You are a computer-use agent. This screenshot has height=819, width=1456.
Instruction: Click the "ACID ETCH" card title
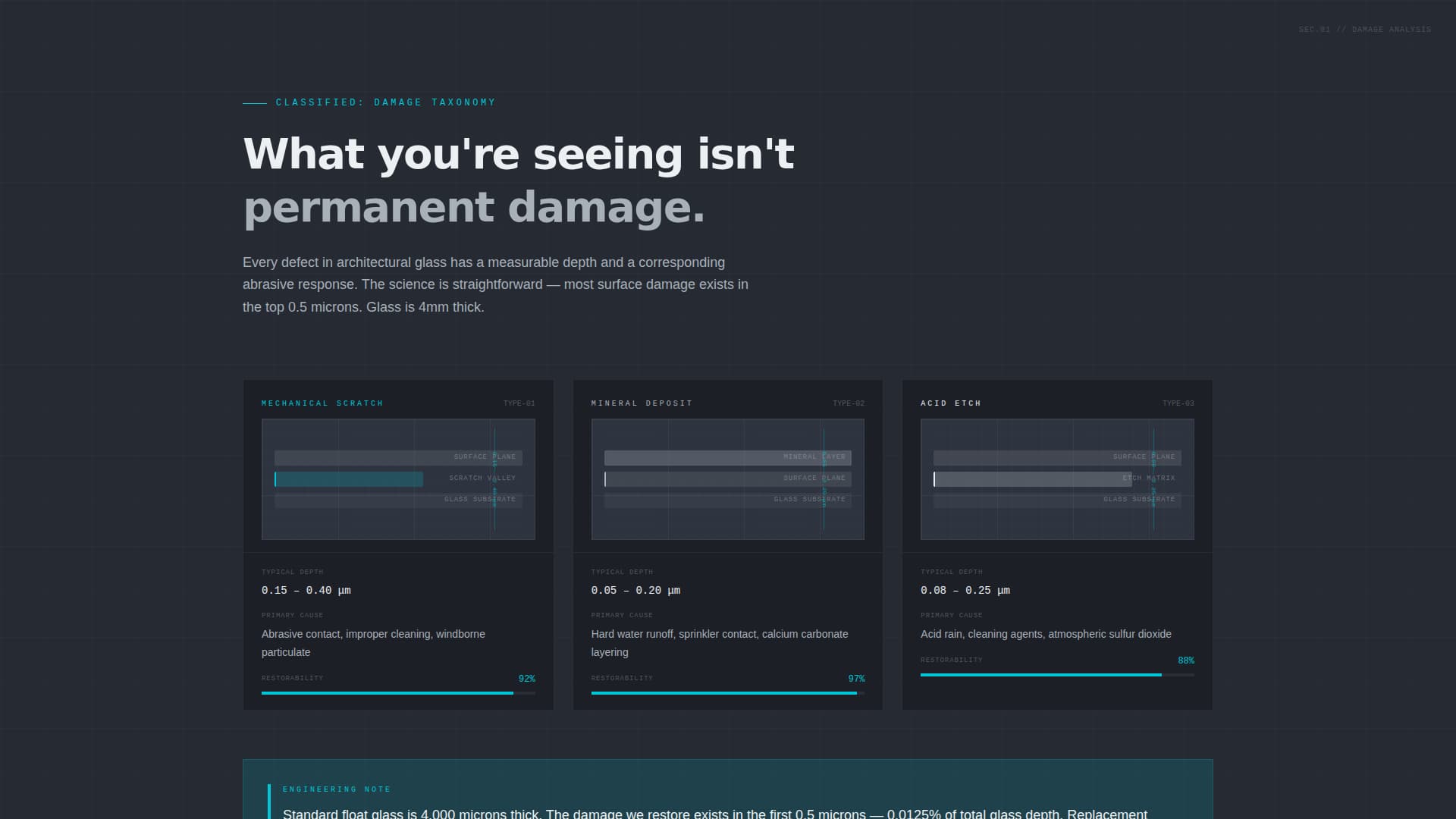point(951,403)
